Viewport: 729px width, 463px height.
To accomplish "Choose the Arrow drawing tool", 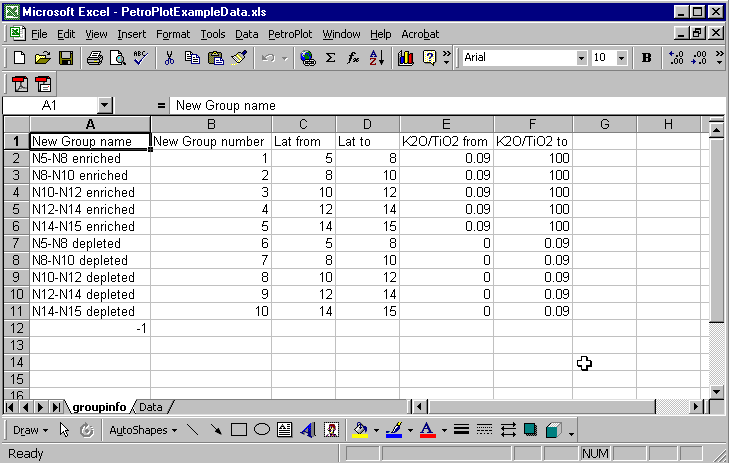I will click(216, 430).
